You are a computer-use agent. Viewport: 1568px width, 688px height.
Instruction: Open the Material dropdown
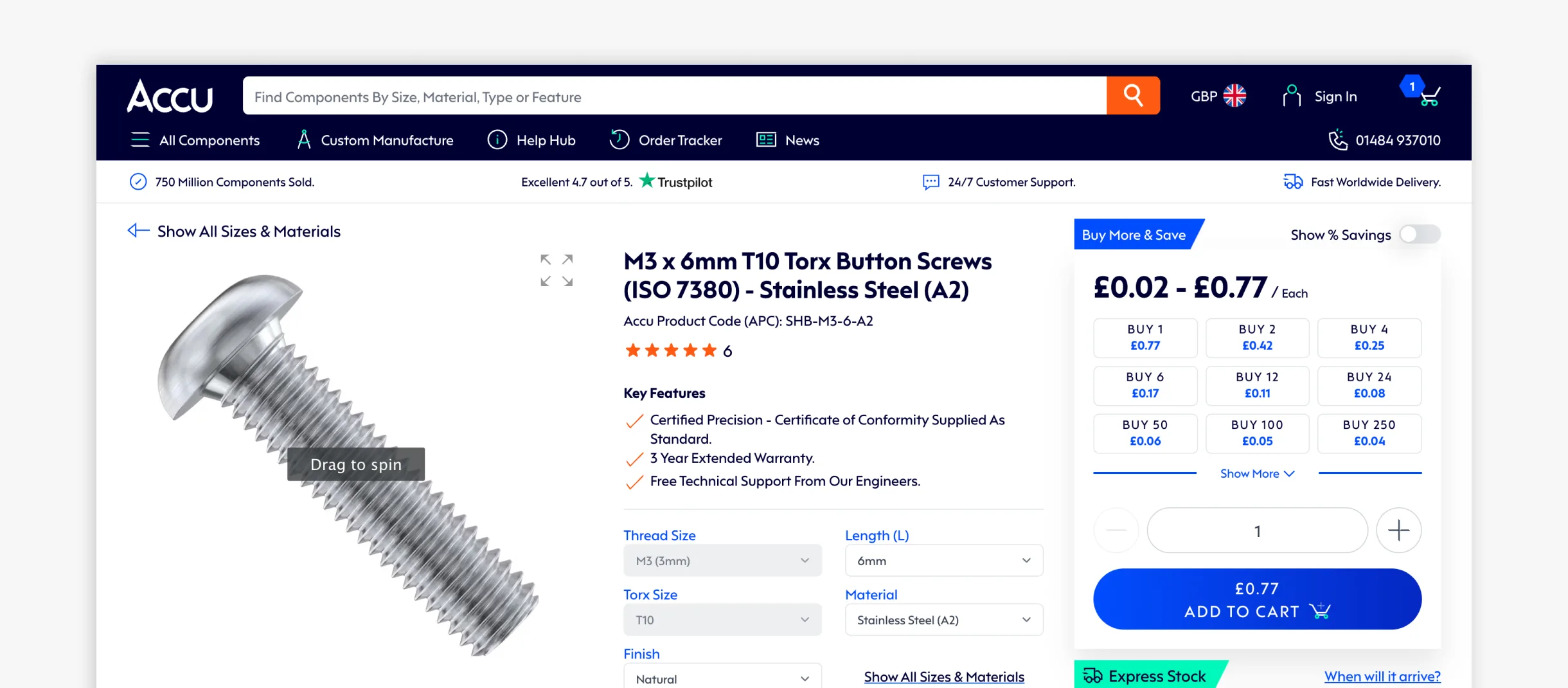point(943,620)
